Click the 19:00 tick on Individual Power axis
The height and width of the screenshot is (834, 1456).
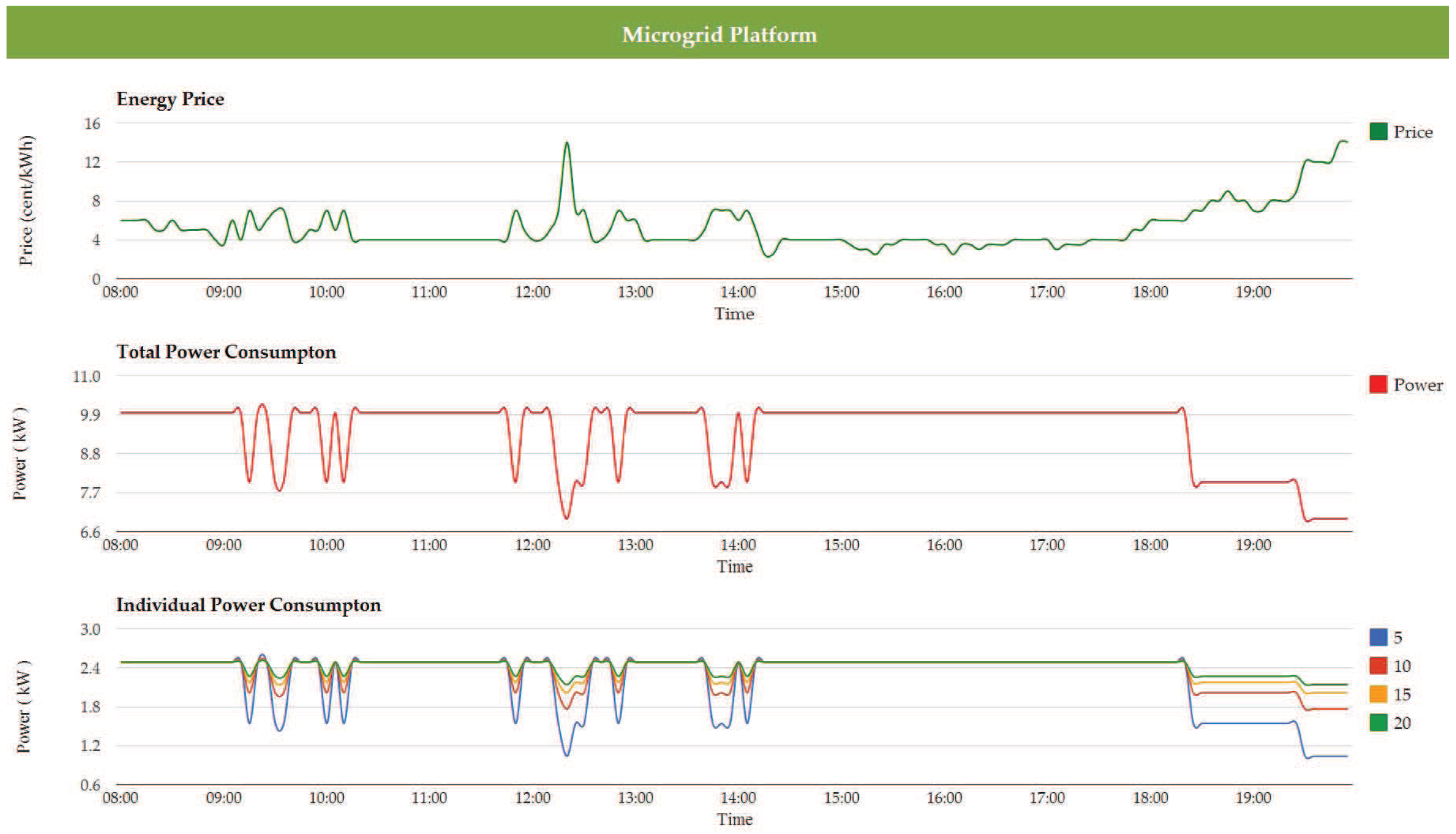point(1253,798)
